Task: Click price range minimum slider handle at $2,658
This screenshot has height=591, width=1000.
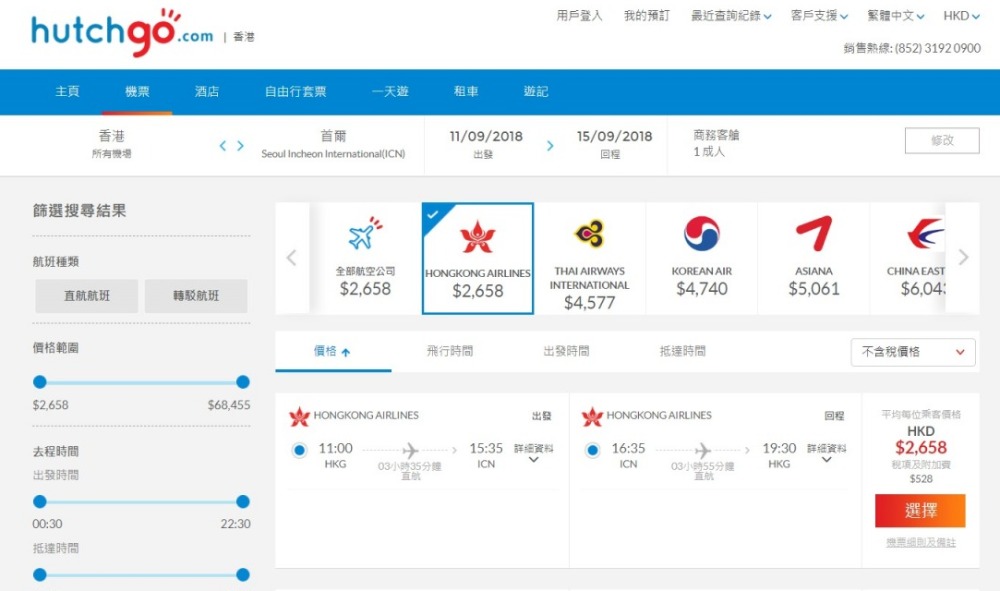Action: click(x=40, y=382)
